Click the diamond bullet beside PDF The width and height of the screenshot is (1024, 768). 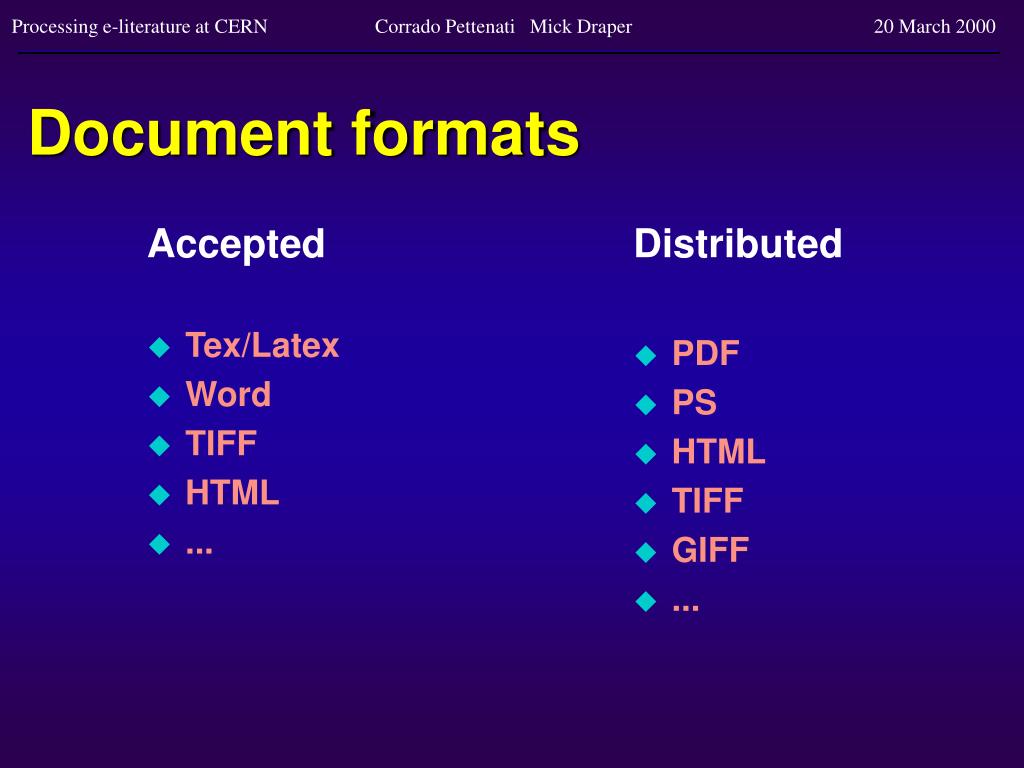point(646,356)
